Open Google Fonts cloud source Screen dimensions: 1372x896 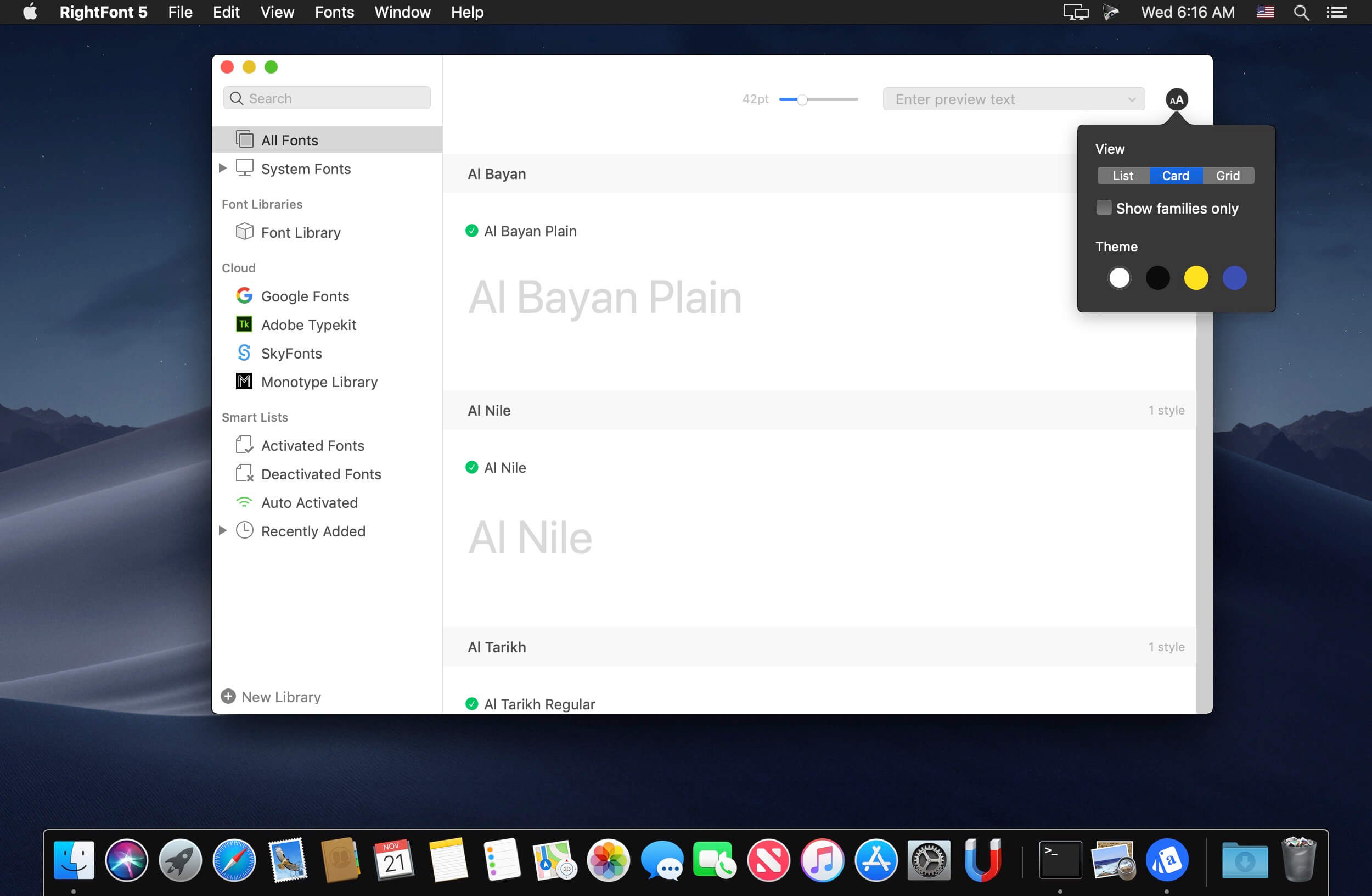click(305, 296)
